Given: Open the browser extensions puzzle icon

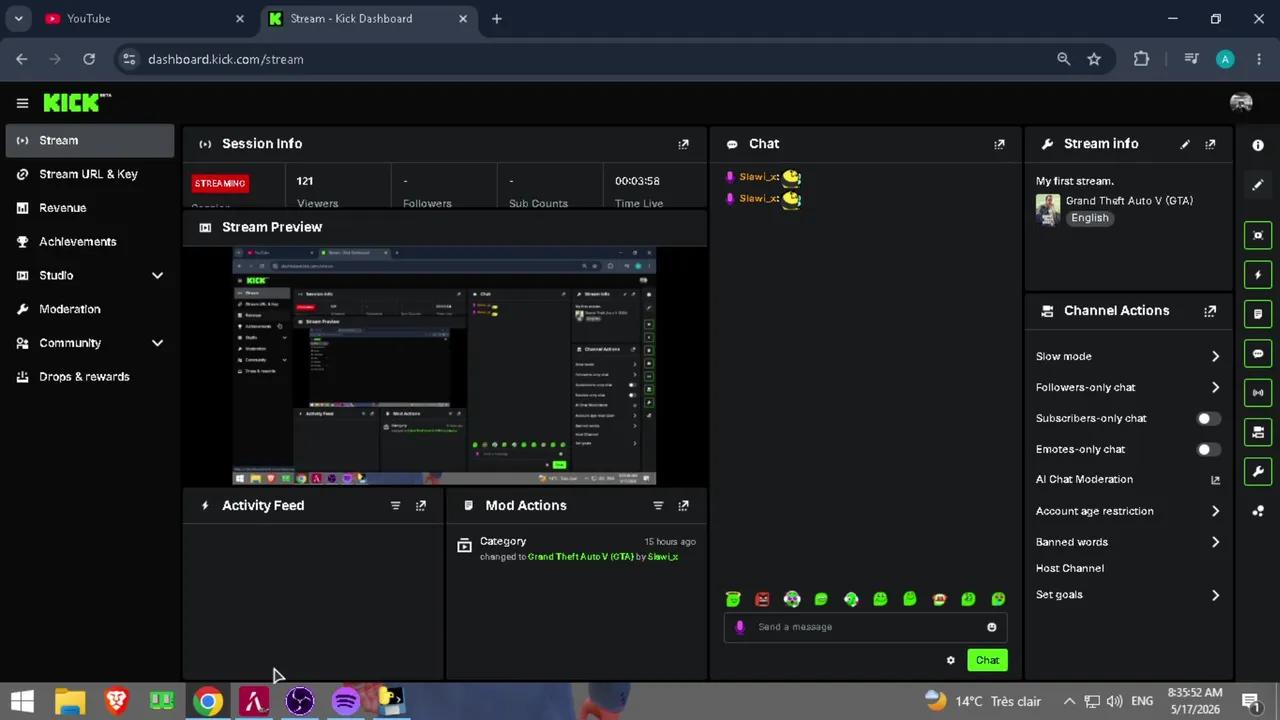Looking at the screenshot, I should coord(1141,59).
